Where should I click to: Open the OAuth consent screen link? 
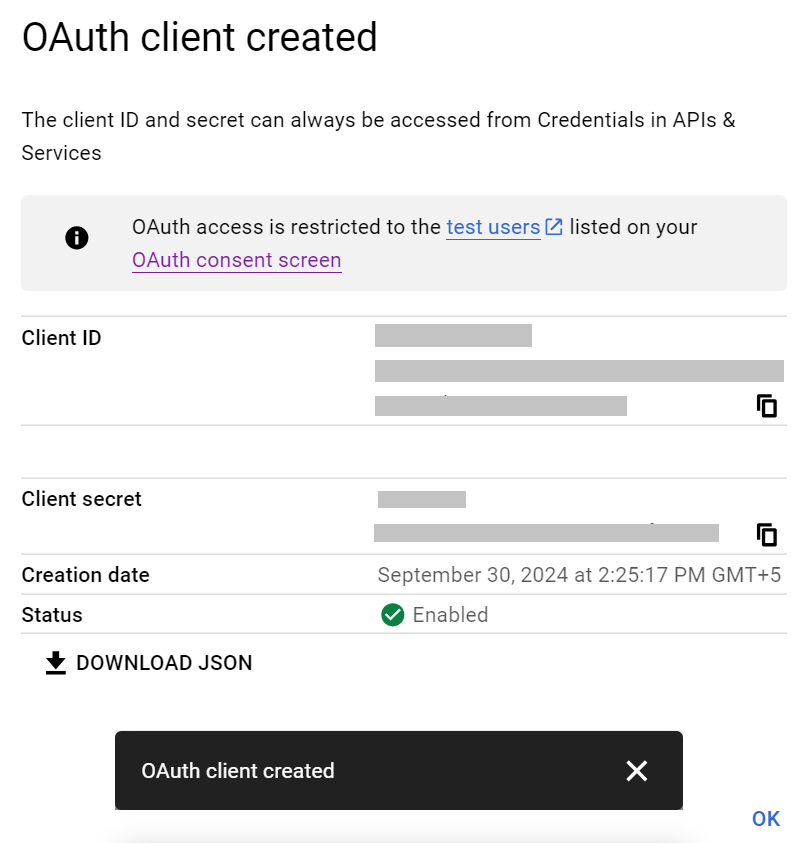coord(237,261)
